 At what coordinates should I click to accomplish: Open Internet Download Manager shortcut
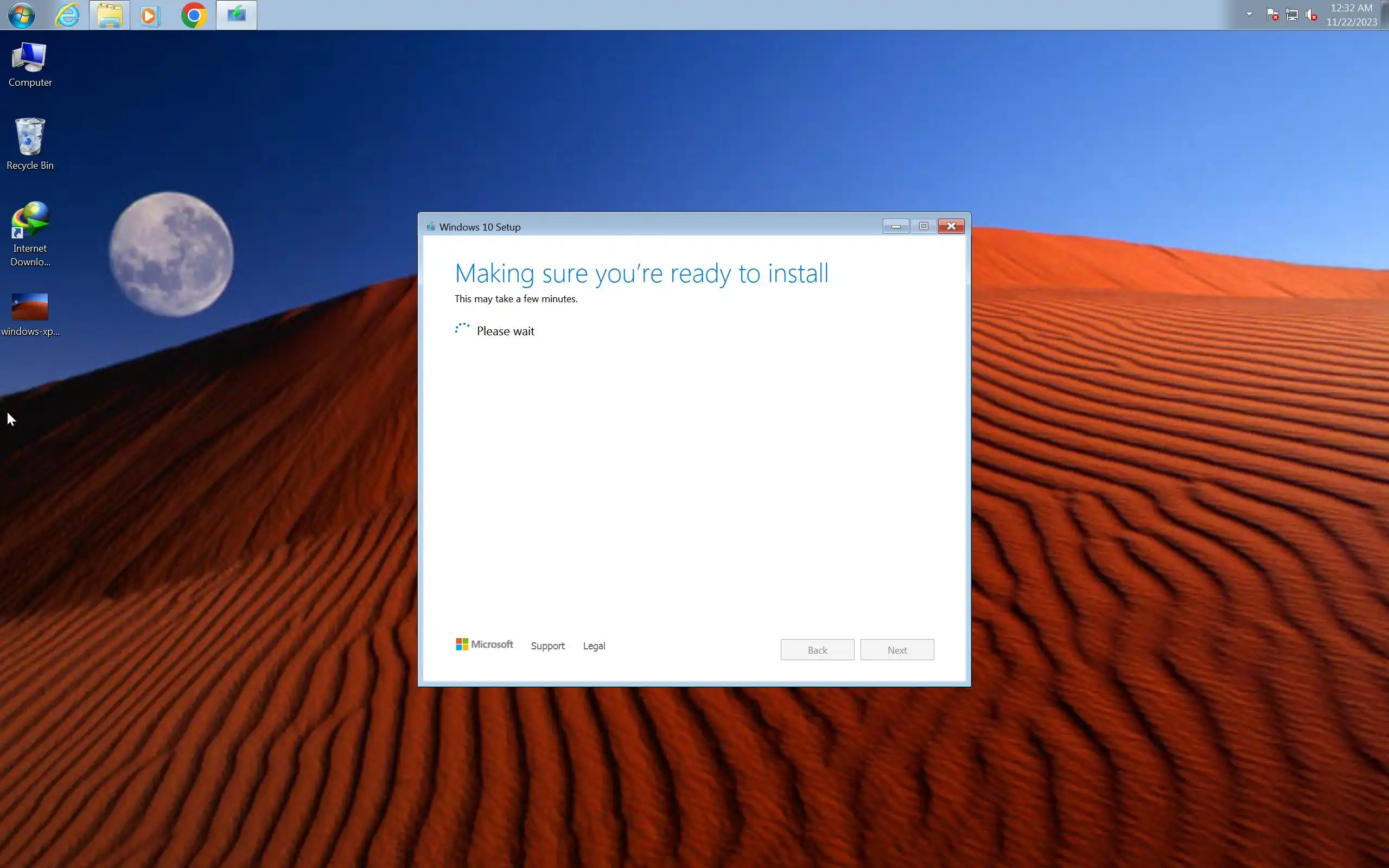click(x=30, y=233)
